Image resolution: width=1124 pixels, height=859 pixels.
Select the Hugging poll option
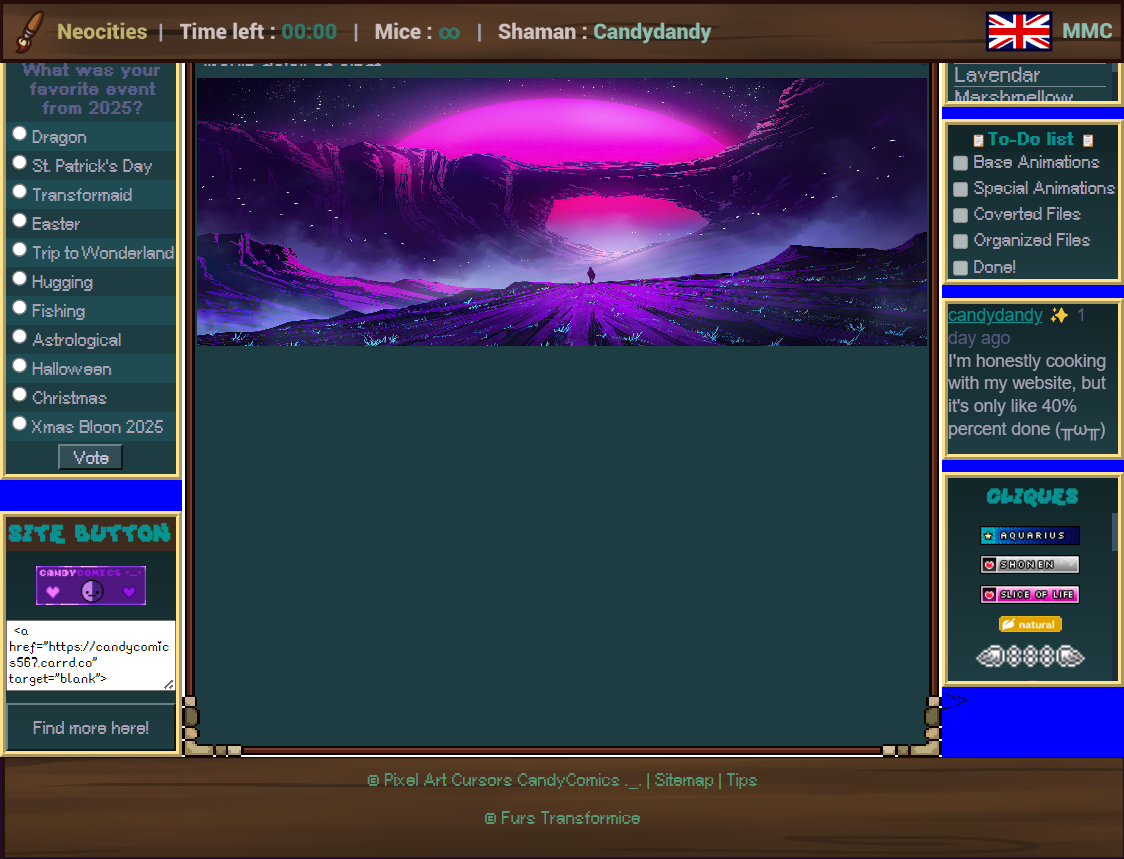19,279
